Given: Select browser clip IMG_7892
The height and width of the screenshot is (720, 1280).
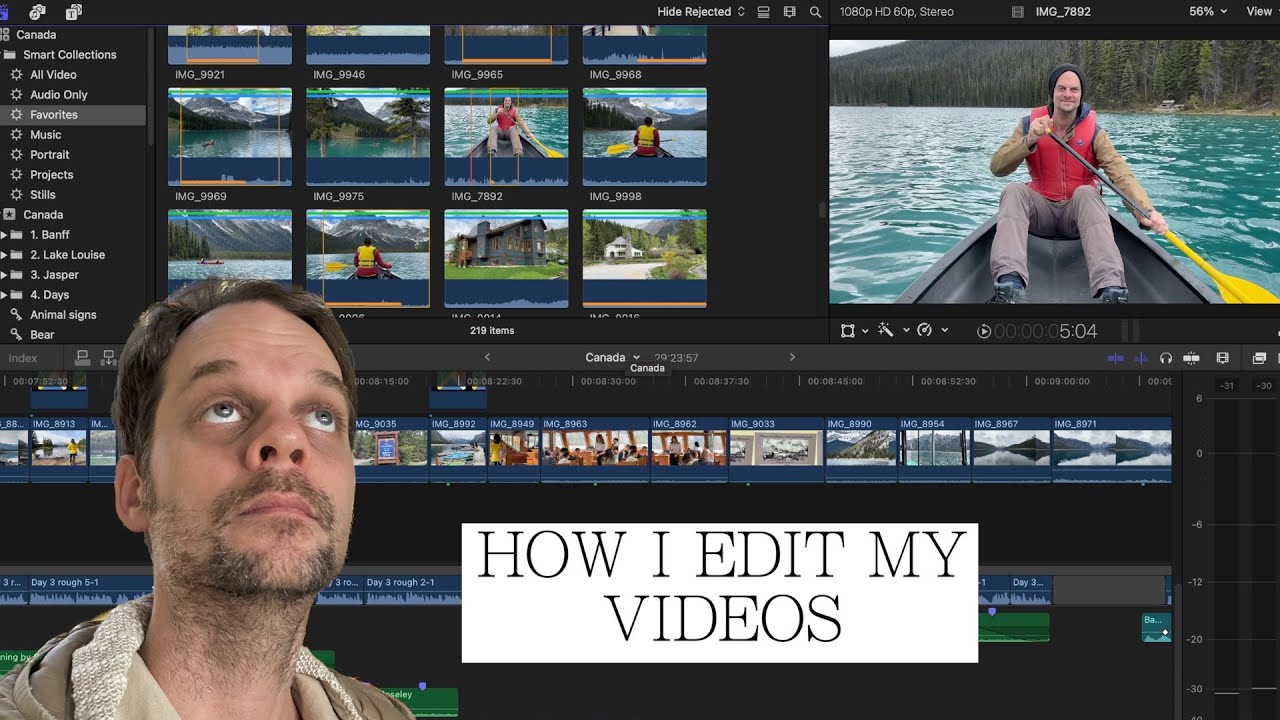Looking at the screenshot, I should click(x=506, y=137).
